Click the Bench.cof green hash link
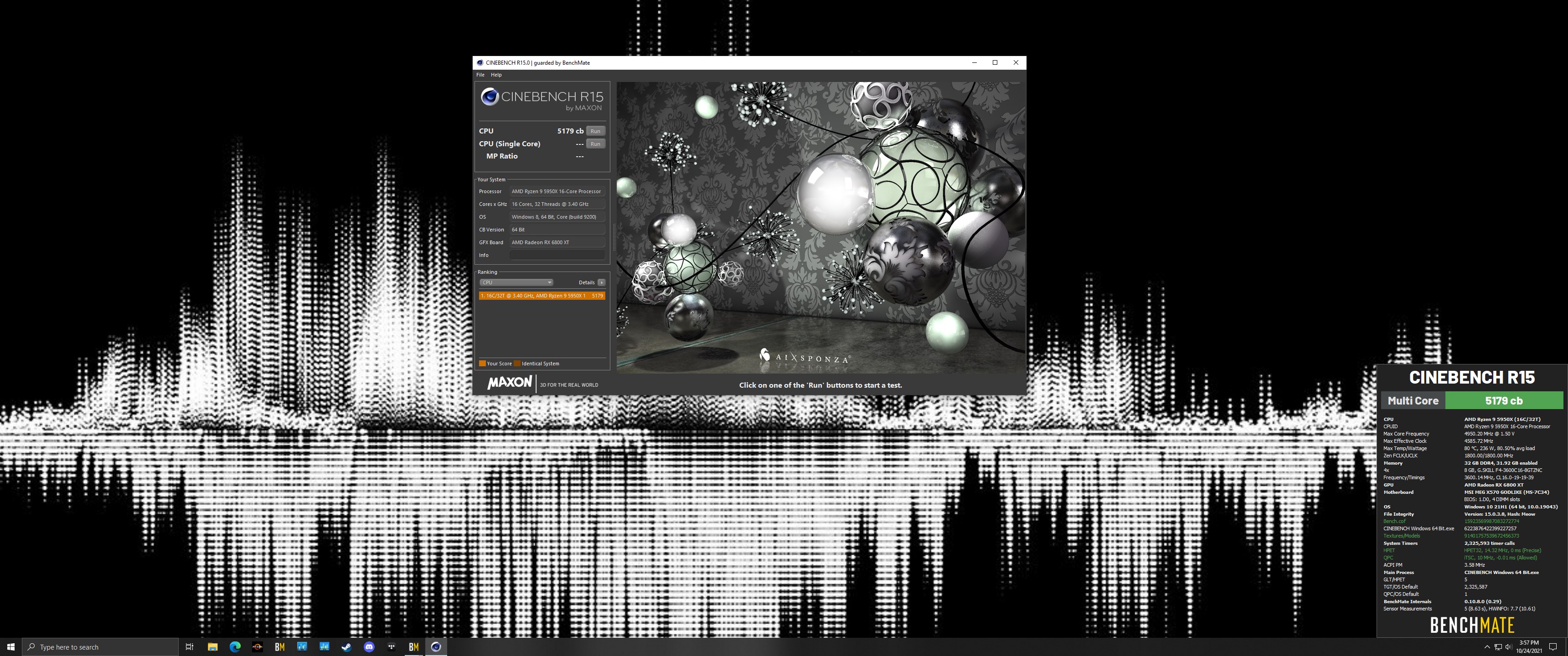This screenshot has height=656, width=1568. [1491, 521]
